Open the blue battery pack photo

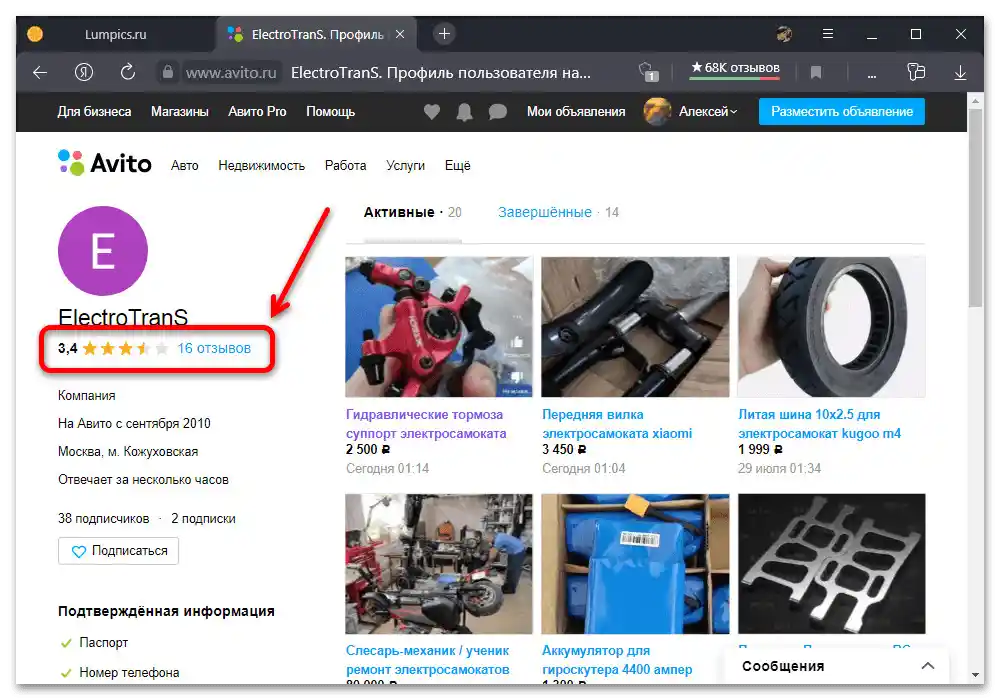pyautogui.click(x=635, y=564)
